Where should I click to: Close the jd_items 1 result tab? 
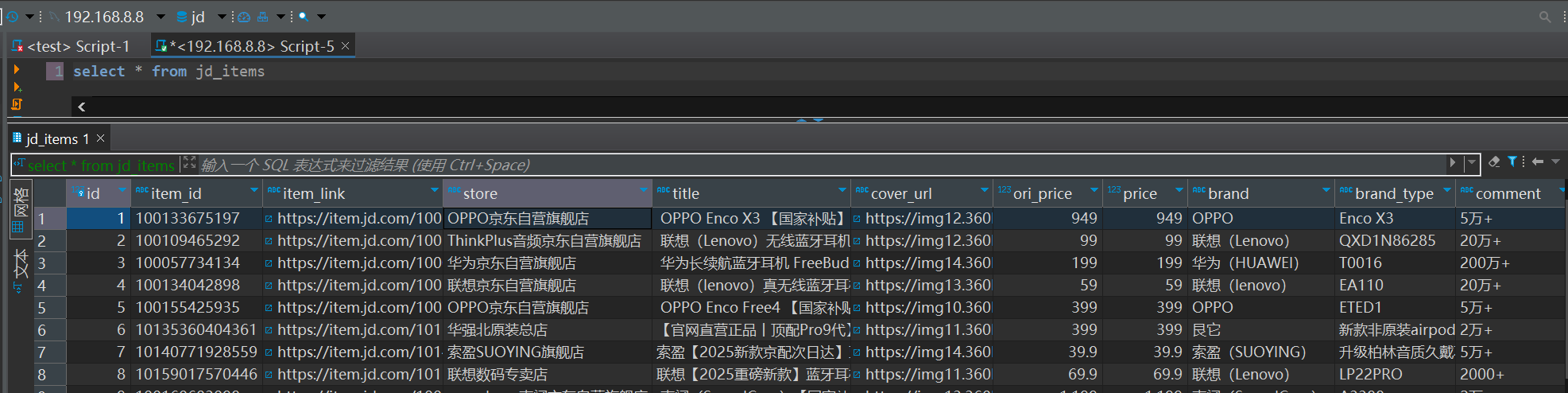(101, 138)
